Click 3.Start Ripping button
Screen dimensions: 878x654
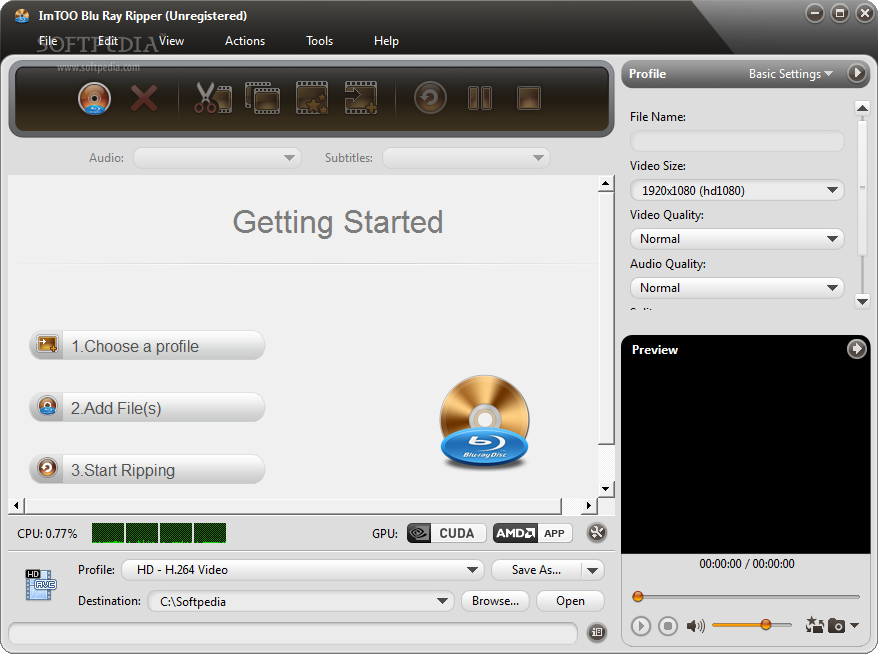pos(147,469)
